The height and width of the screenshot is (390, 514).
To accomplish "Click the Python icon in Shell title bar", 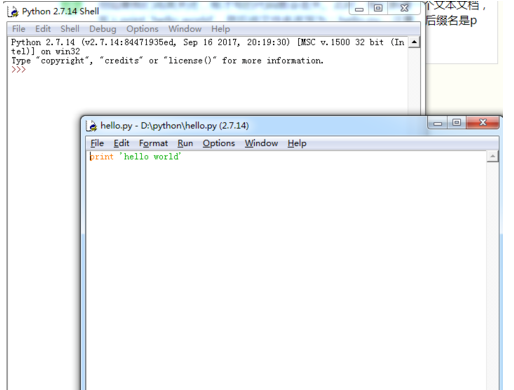I will (13, 12).
